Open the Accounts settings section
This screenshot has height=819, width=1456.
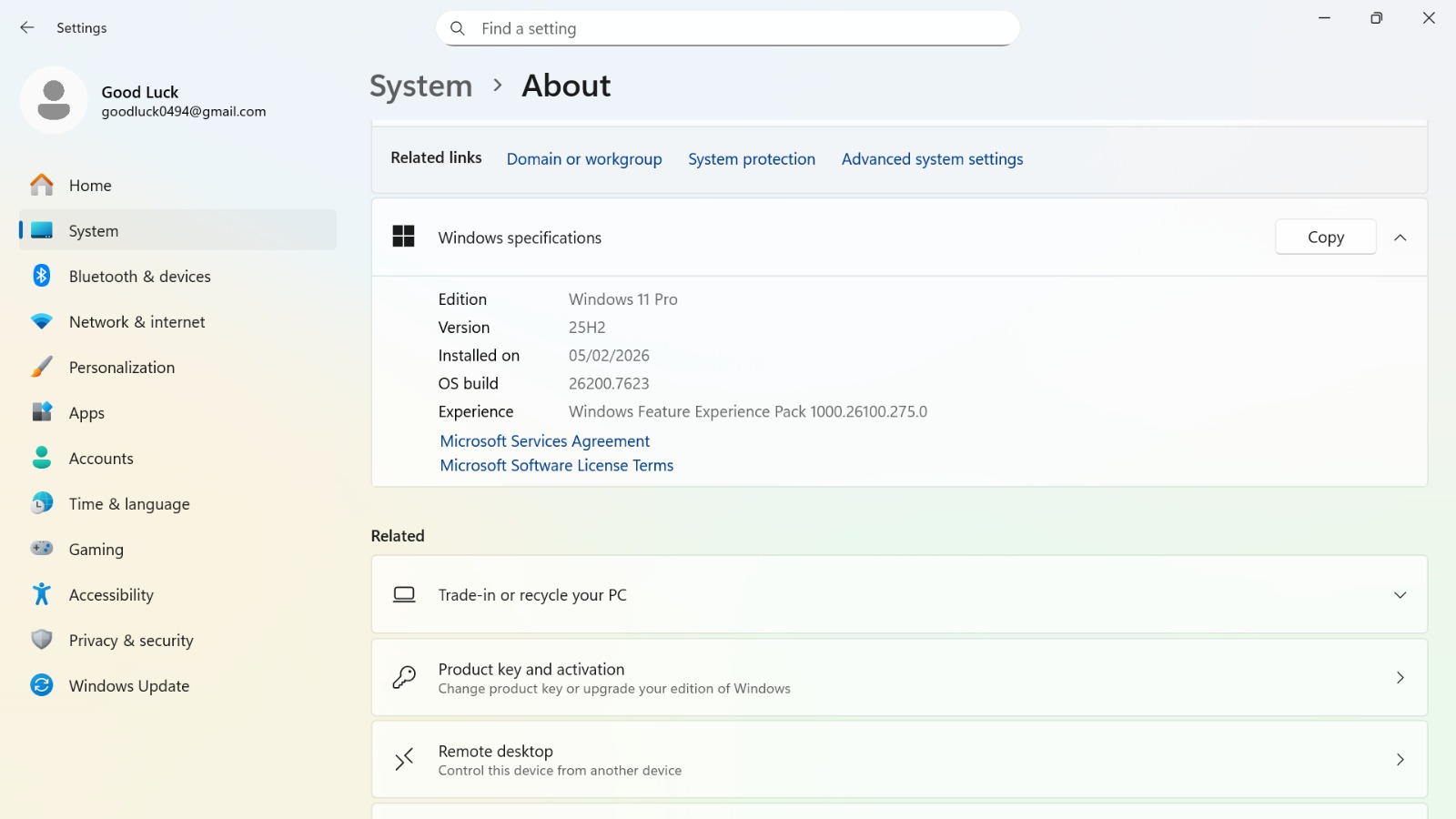pos(177,459)
